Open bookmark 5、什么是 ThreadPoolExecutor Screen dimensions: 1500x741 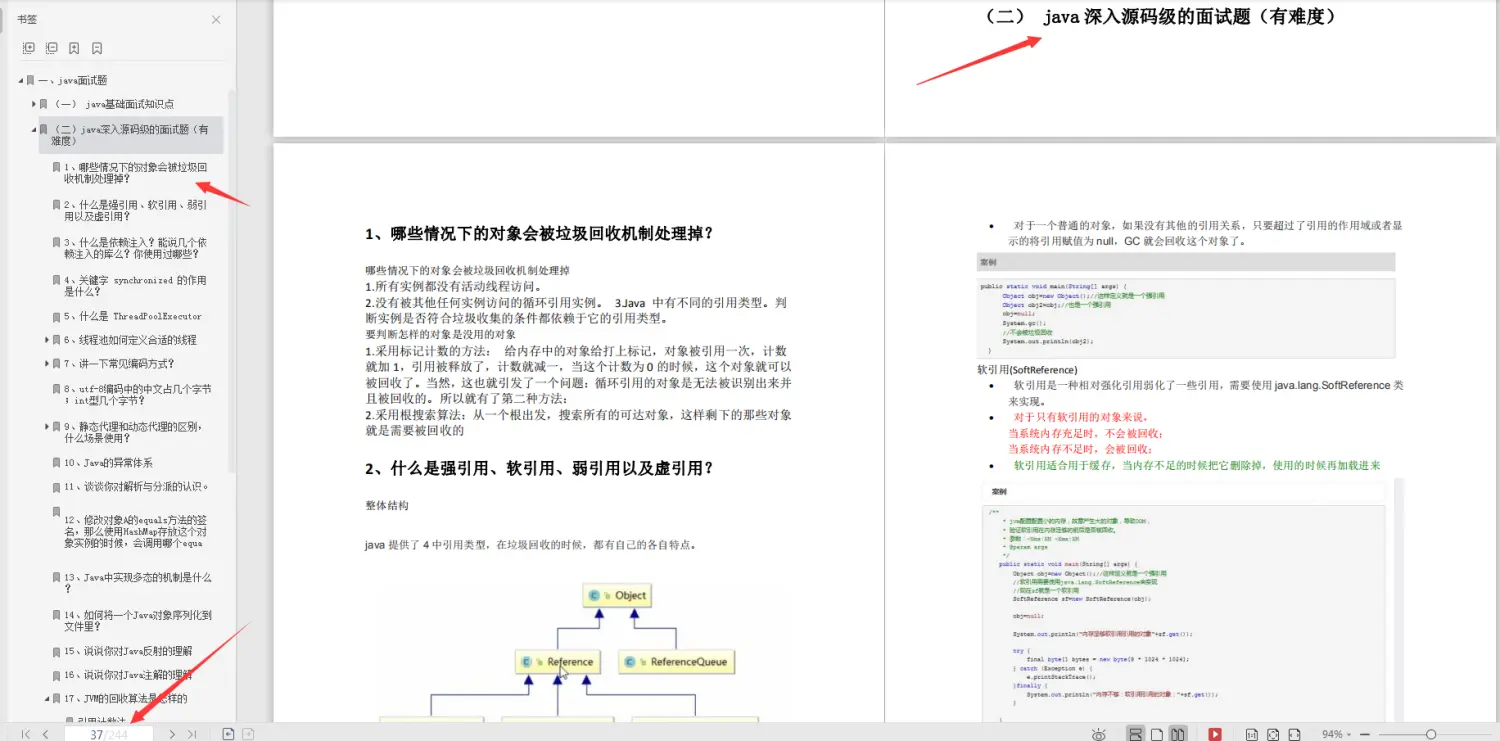click(133, 316)
